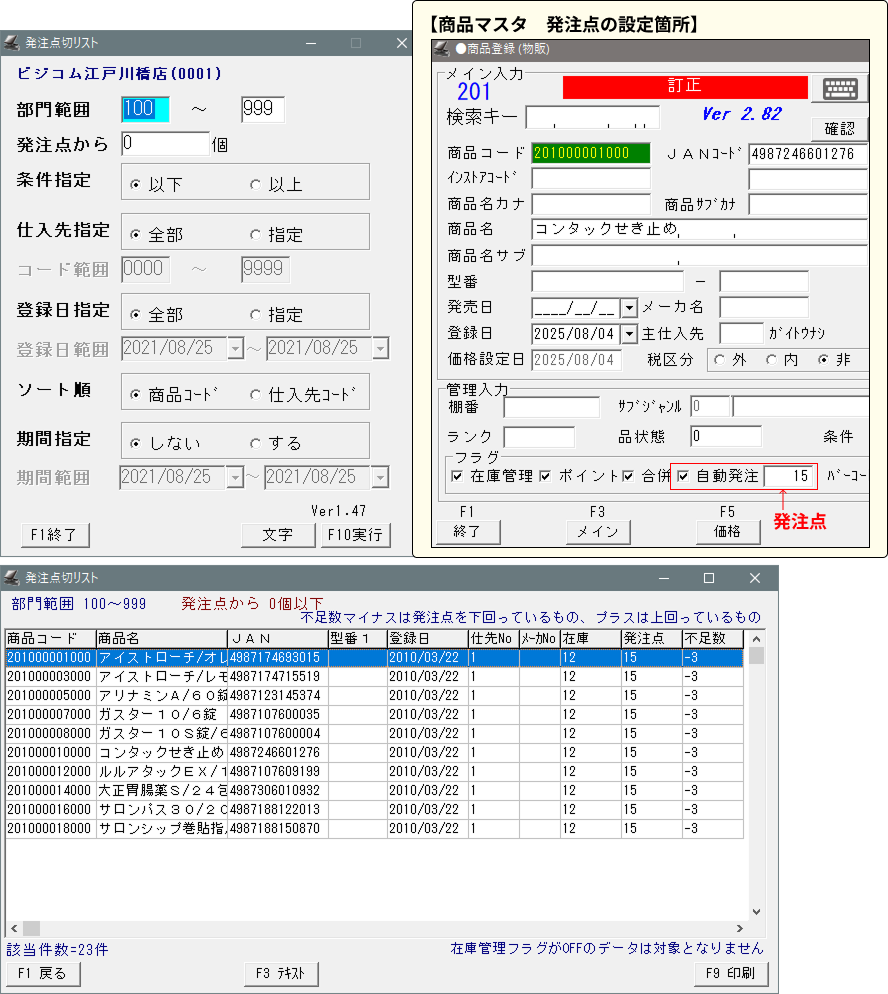Viewport: 888px width, 994px height.
Task: Click the 在庫 column header
Action: pos(589,638)
